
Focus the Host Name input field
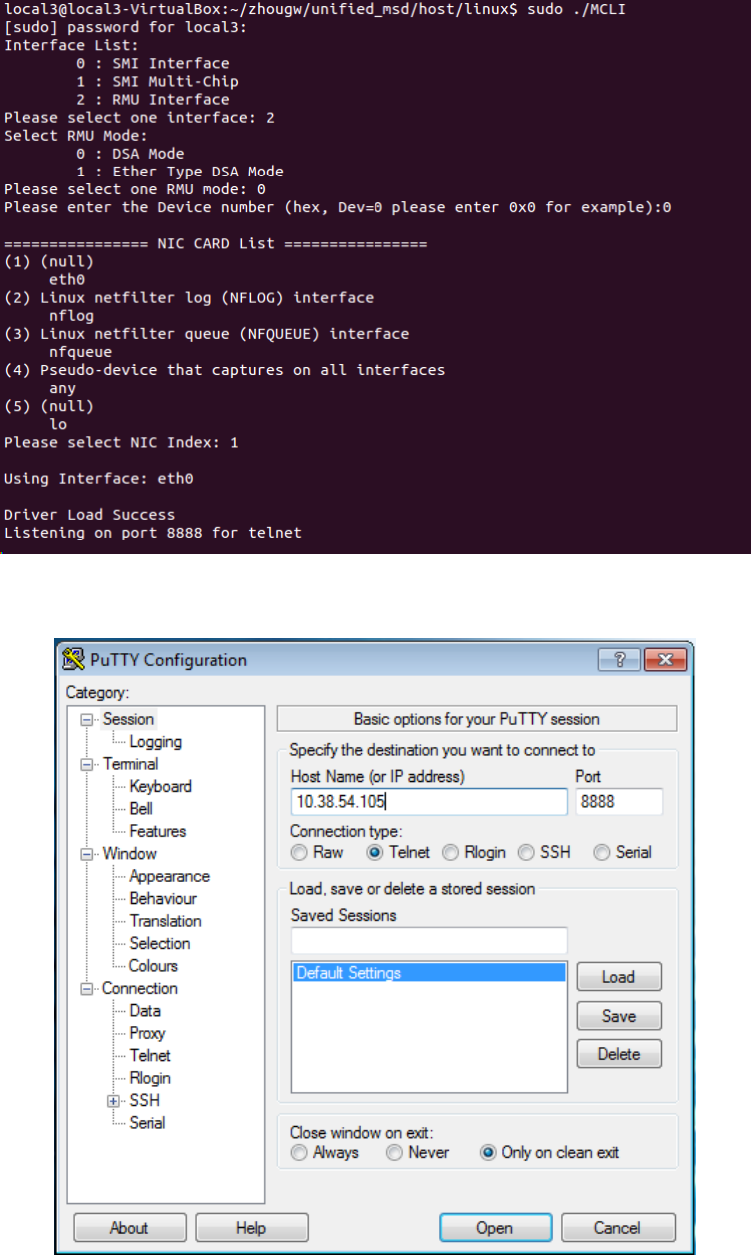coord(428,802)
